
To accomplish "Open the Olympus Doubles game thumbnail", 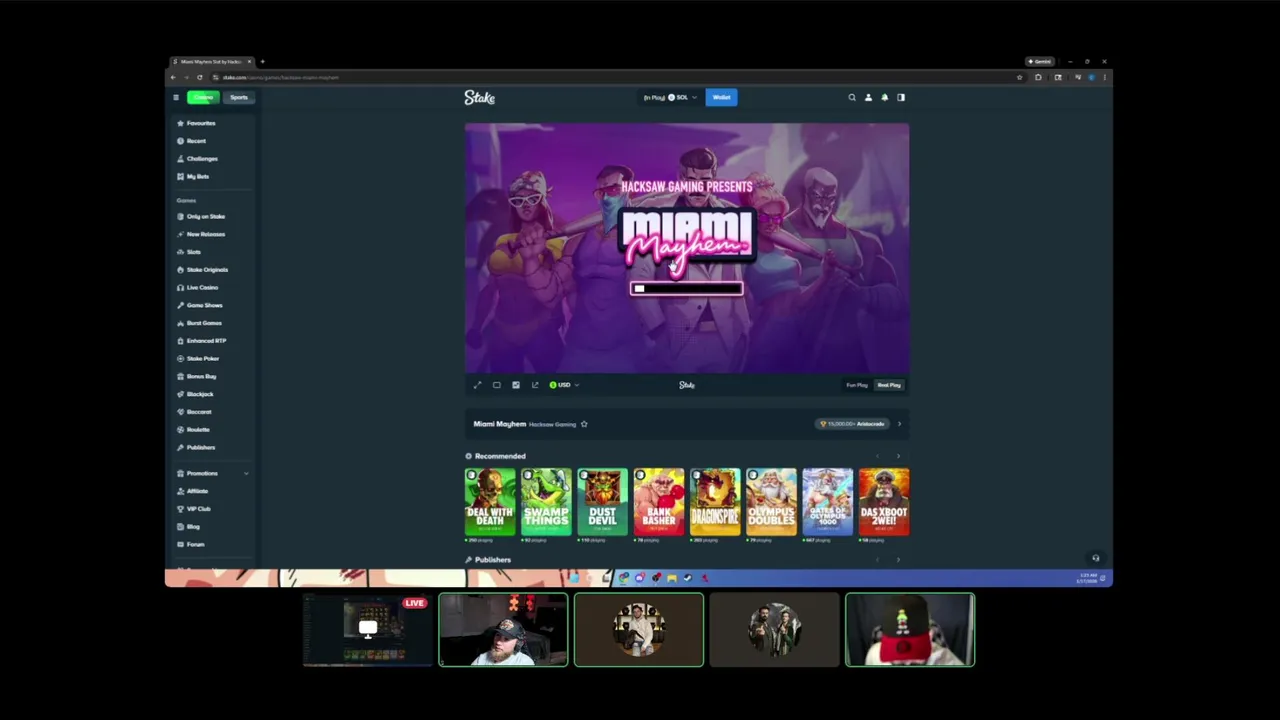I will (x=771, y=502).
